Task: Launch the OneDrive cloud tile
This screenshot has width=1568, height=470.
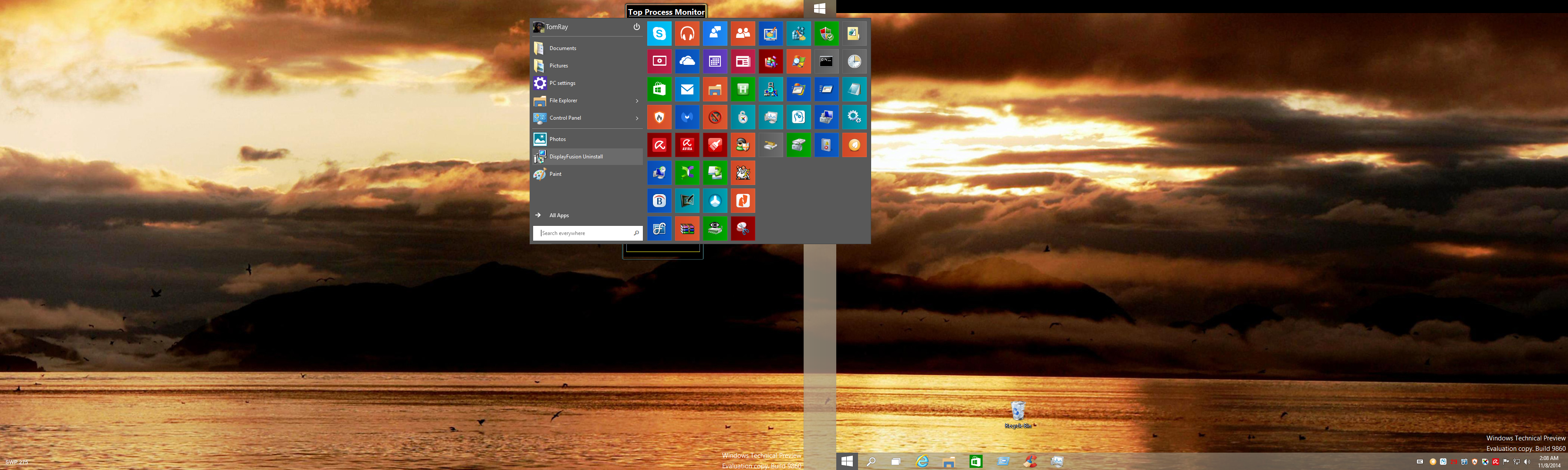Action: pos(687,61)
